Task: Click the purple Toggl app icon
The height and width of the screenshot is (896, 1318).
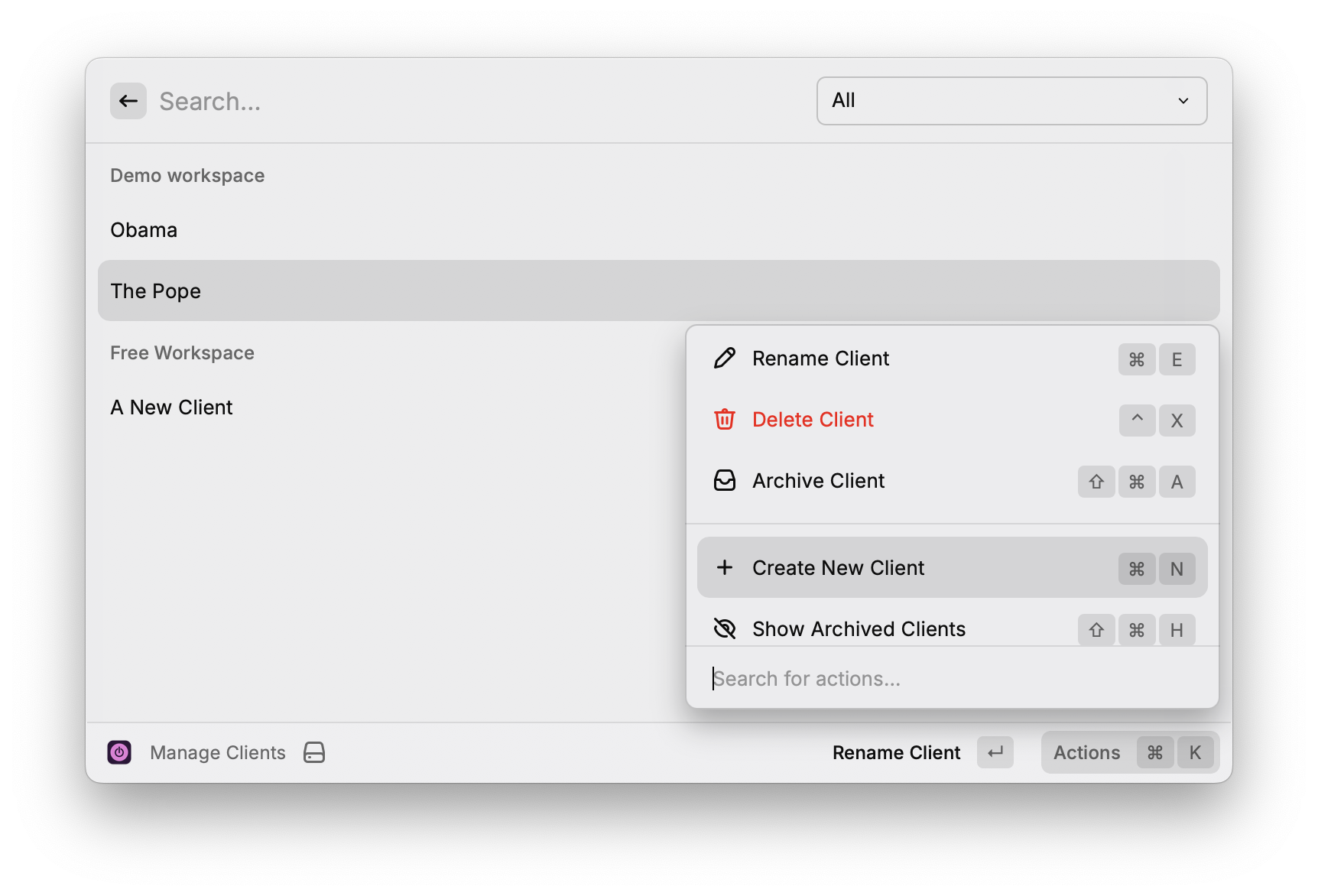Action: coord(119,752)
